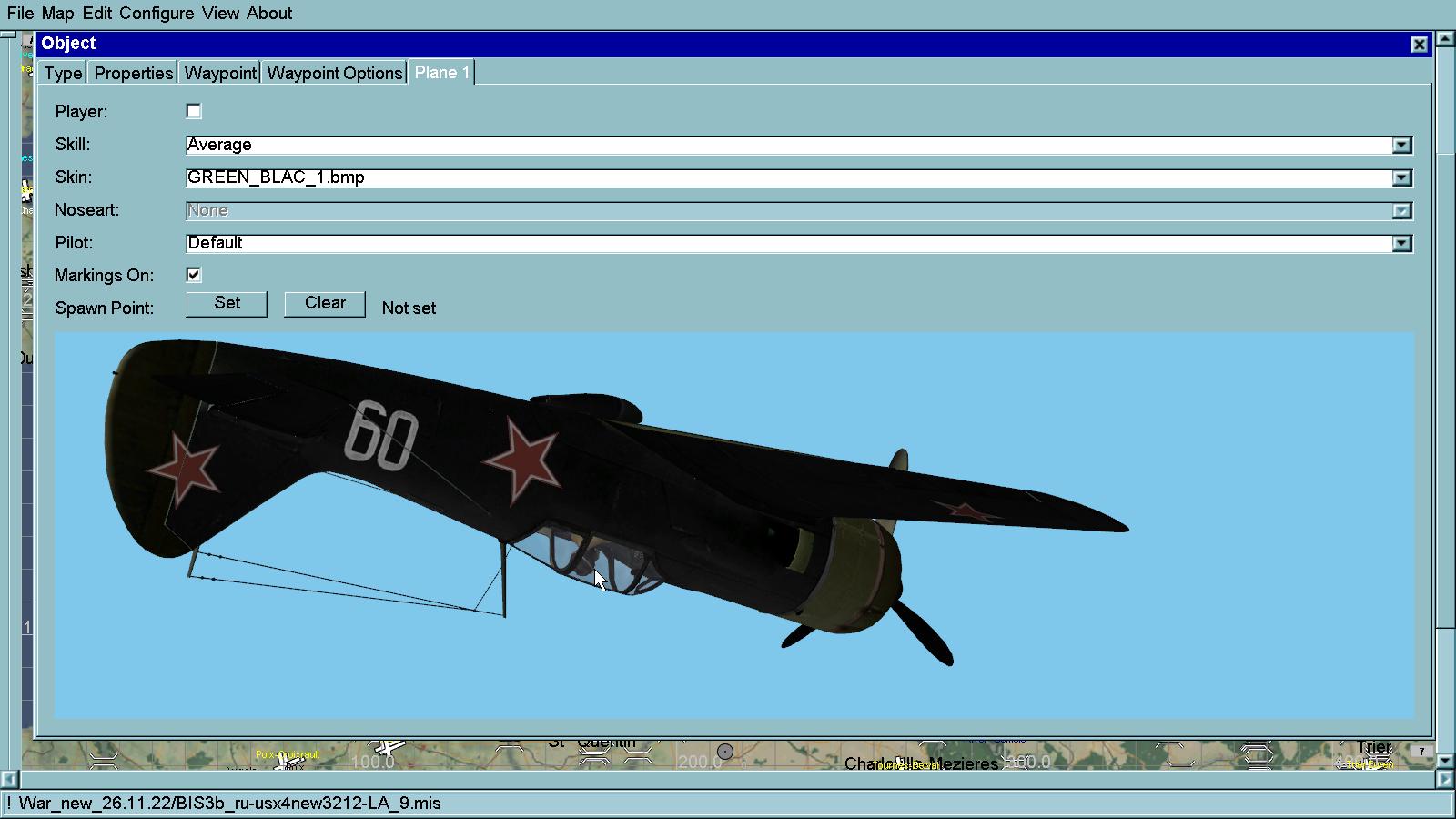
Task: Open the Skill dropdown list
Action: (1401, 146)
